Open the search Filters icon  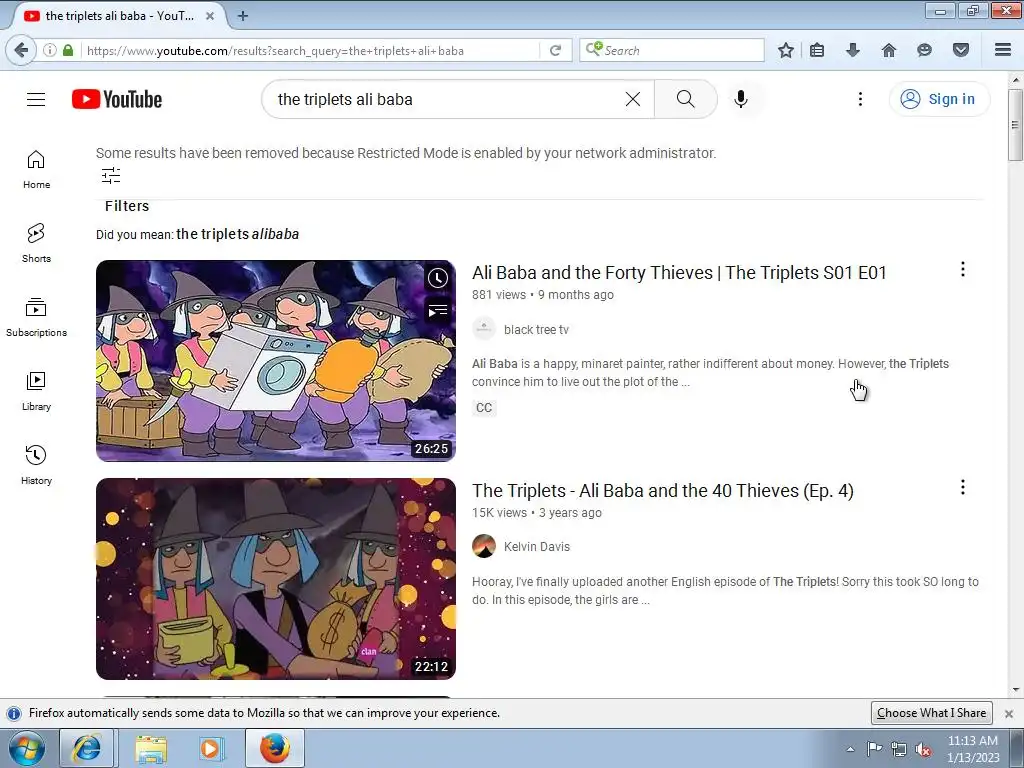[111, 175]
